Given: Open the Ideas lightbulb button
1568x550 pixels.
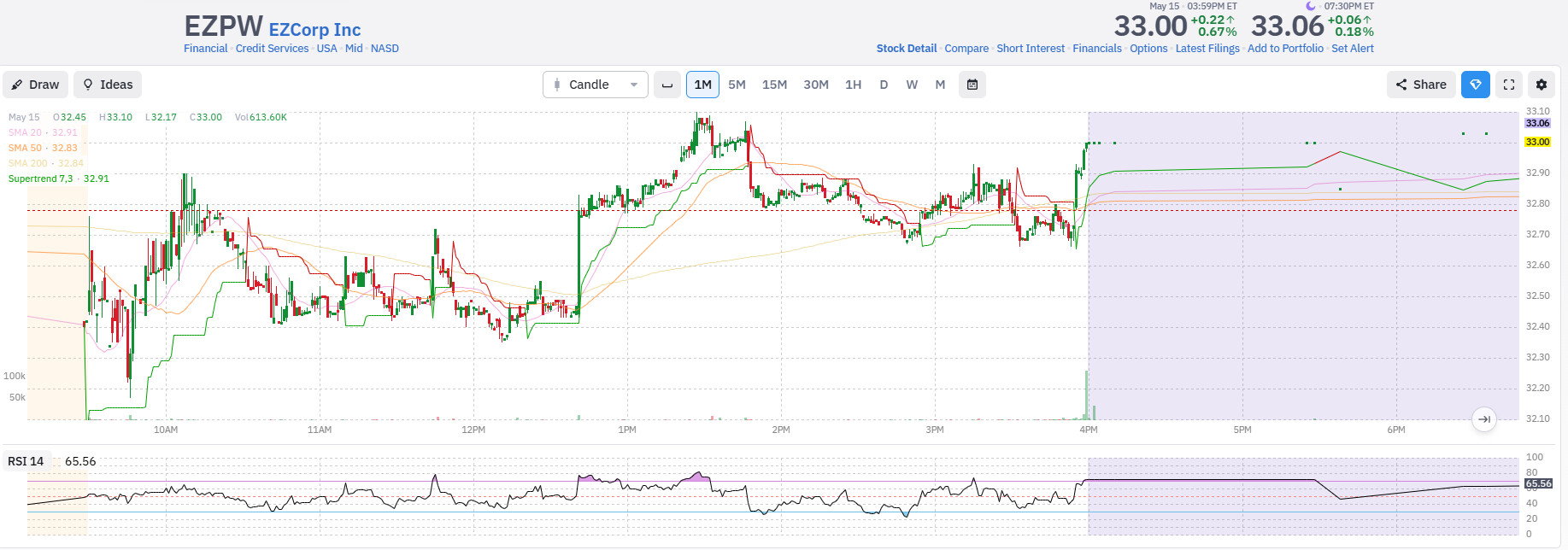Looking at the screenshot, I should pos(108,85).
